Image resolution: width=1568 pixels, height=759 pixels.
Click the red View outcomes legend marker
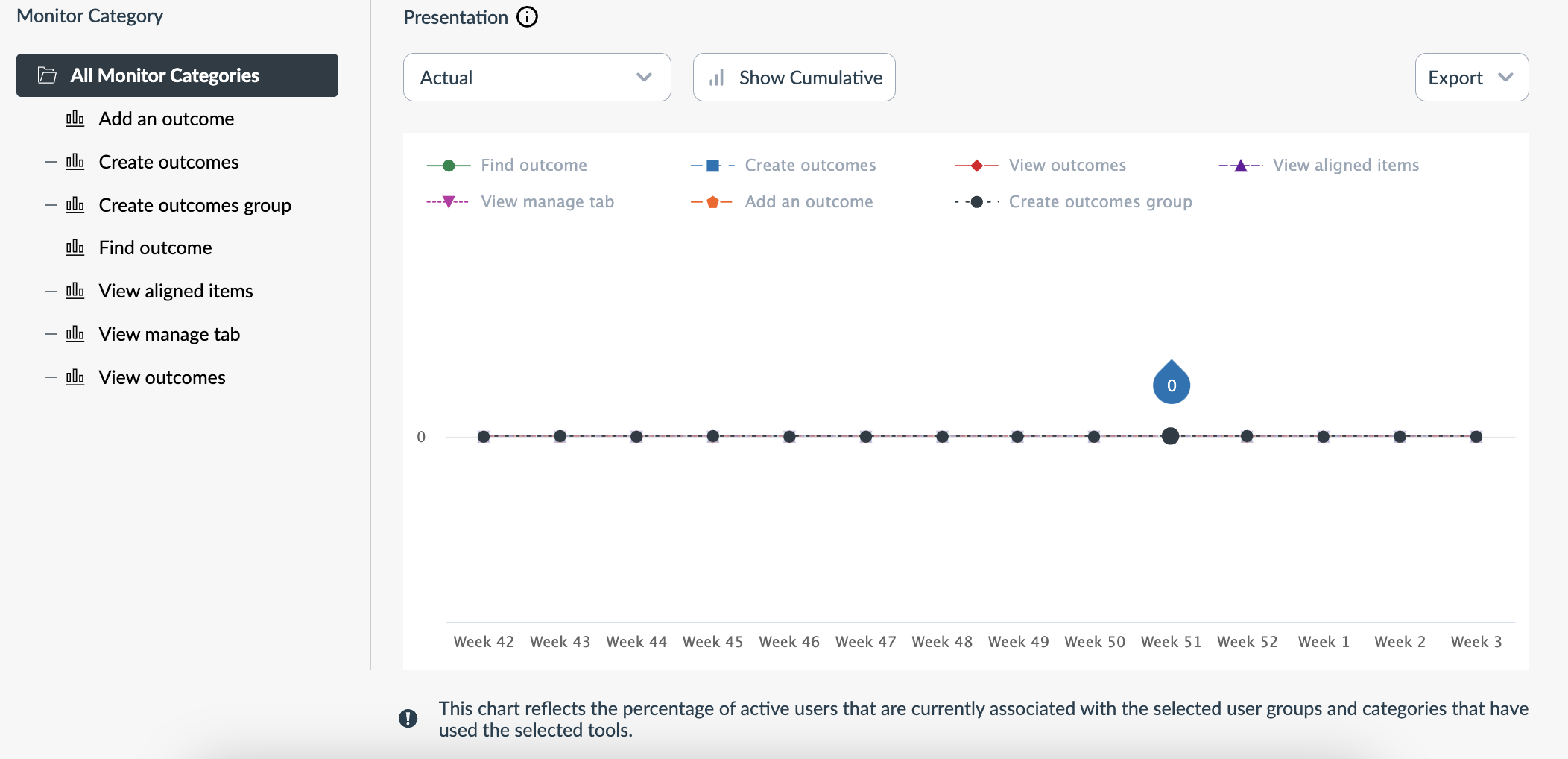coord(976,166)
